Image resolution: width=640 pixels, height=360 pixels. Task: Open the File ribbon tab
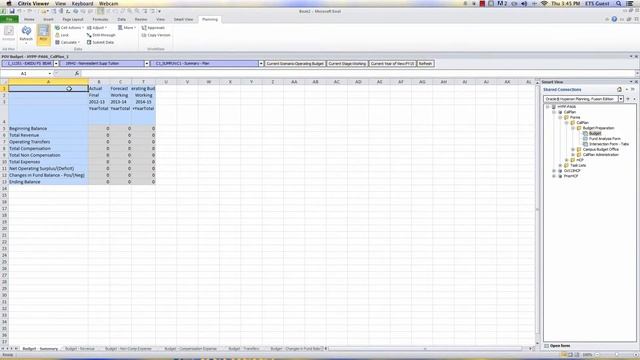tap(9, 19)
